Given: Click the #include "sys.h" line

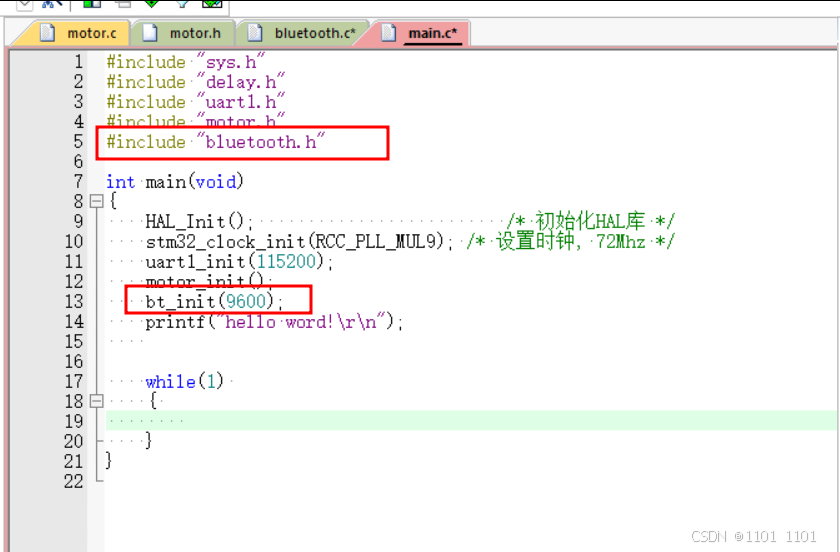Looking at the screenshot, I should (185, 62).
